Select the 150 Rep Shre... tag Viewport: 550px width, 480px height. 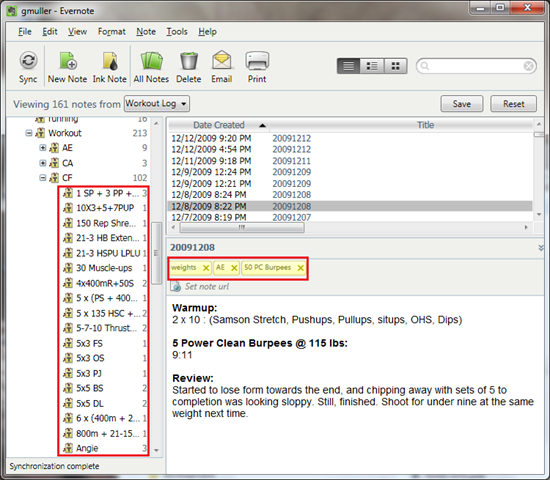point(106,223)
